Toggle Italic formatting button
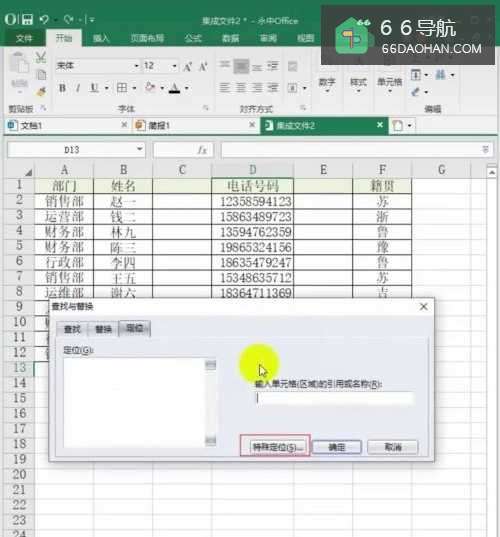This screenshot has width=500, height=537. (x=78, y=88)
